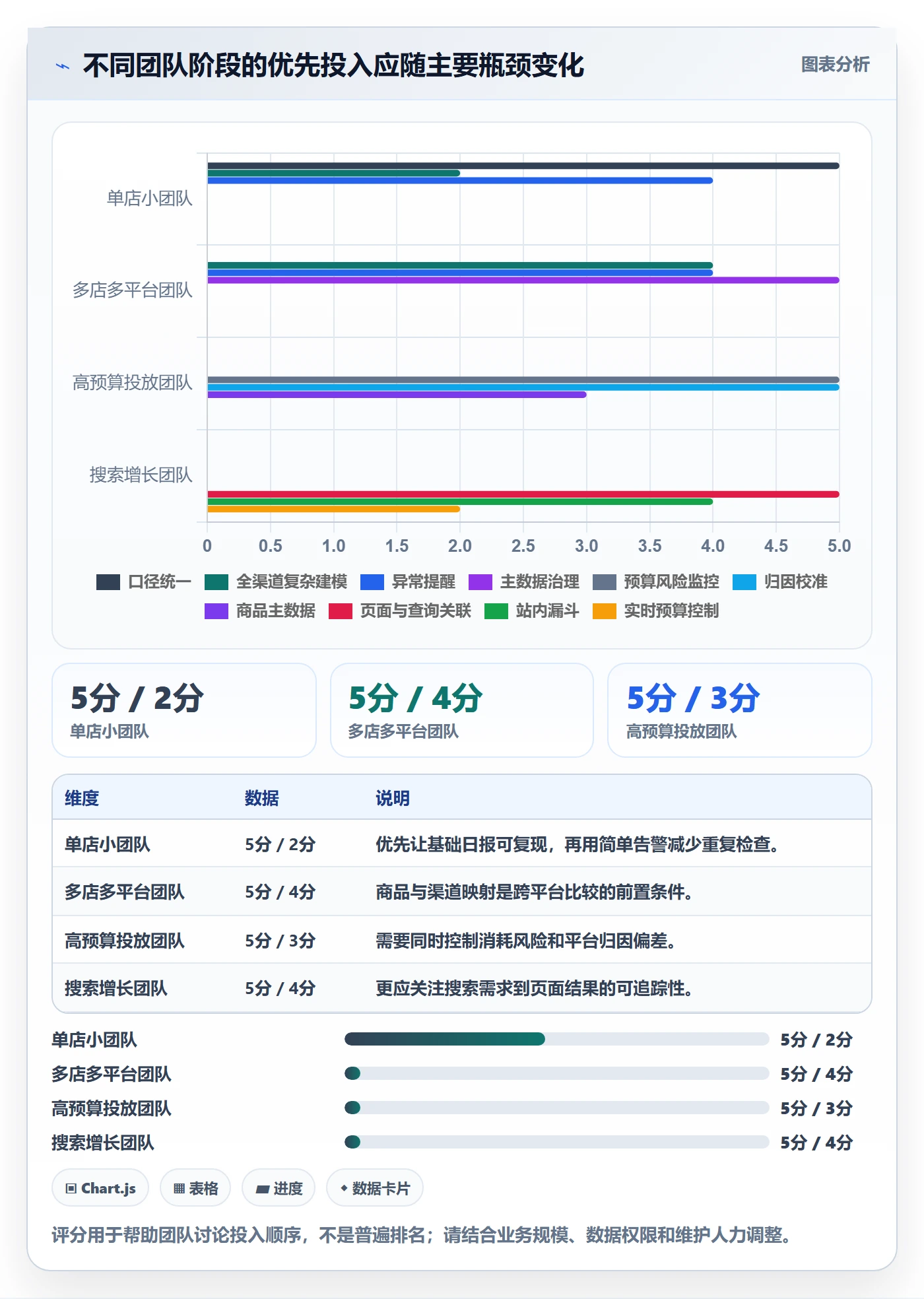Toggle 站内漏斗 legend entry

[x=532, y=611]
